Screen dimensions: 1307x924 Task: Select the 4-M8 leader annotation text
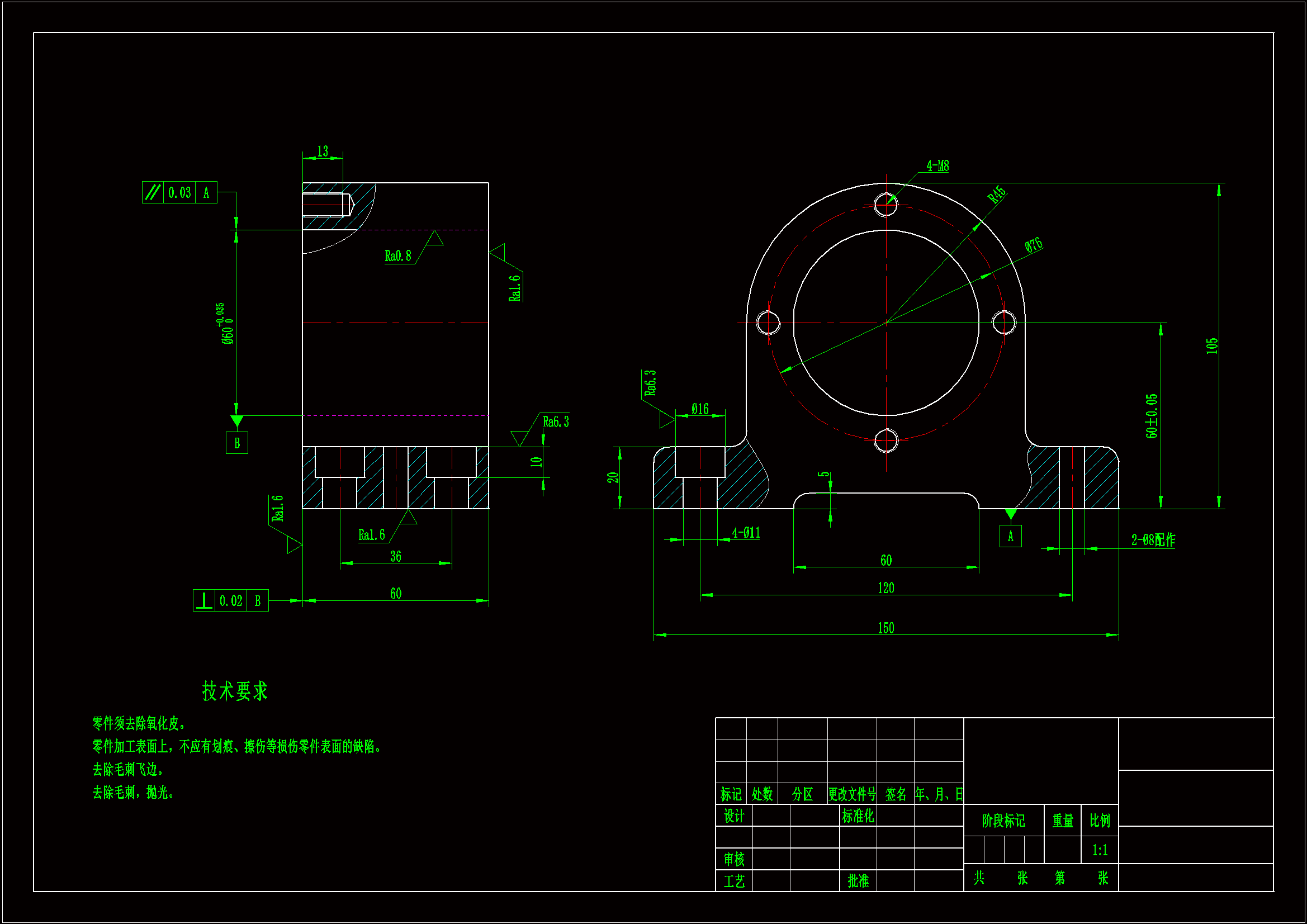point(937,165)
